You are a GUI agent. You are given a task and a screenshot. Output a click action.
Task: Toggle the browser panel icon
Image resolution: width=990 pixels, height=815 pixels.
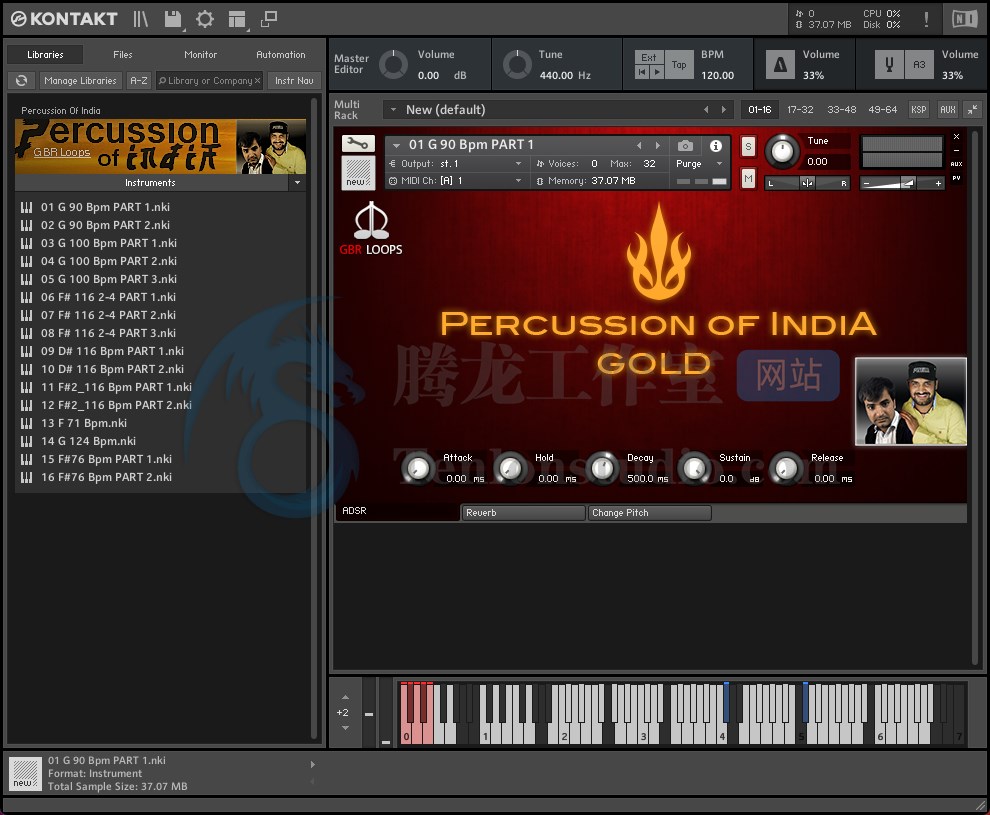[x=140, y=19]
